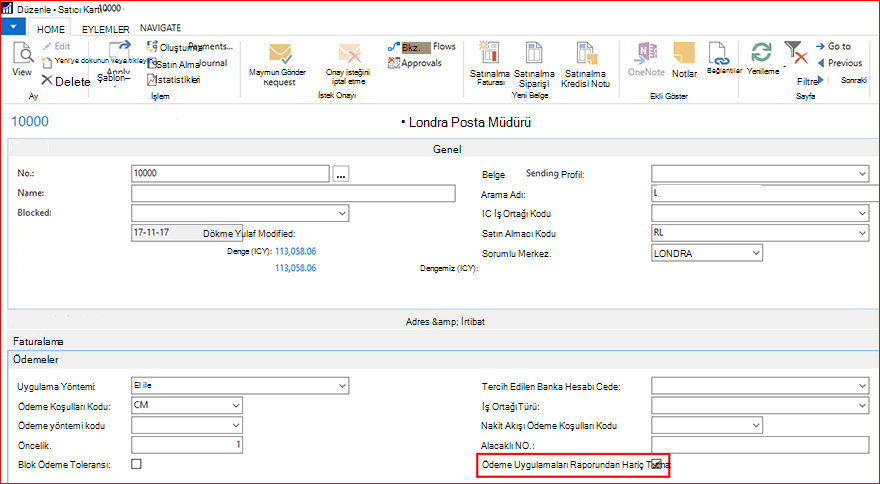The height and width of the screenshot is (484, 880).
Task: Open Tercih Edilen Banka Hesabı dropdown
Action: pyautogui.click(x=862, y=386)
